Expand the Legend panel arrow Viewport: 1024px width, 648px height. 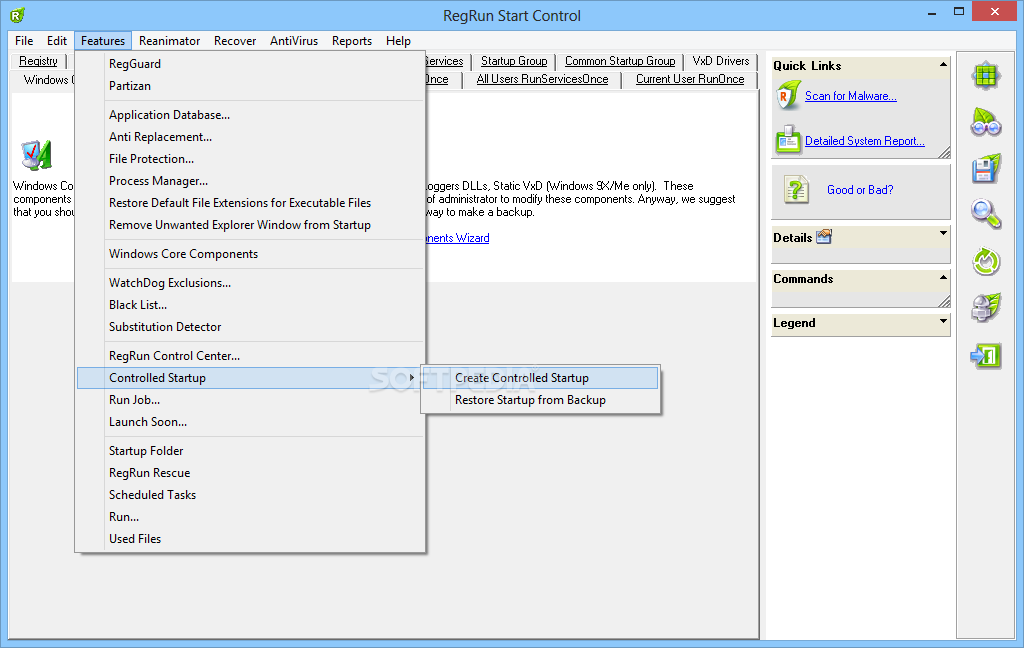tap(943, 321)
